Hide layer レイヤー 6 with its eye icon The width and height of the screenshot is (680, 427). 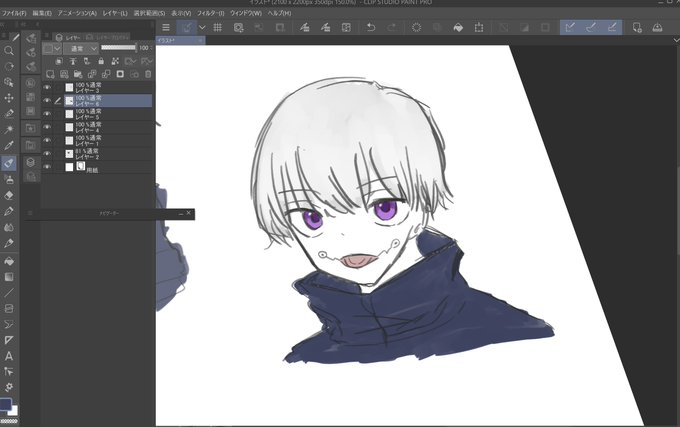47,101
